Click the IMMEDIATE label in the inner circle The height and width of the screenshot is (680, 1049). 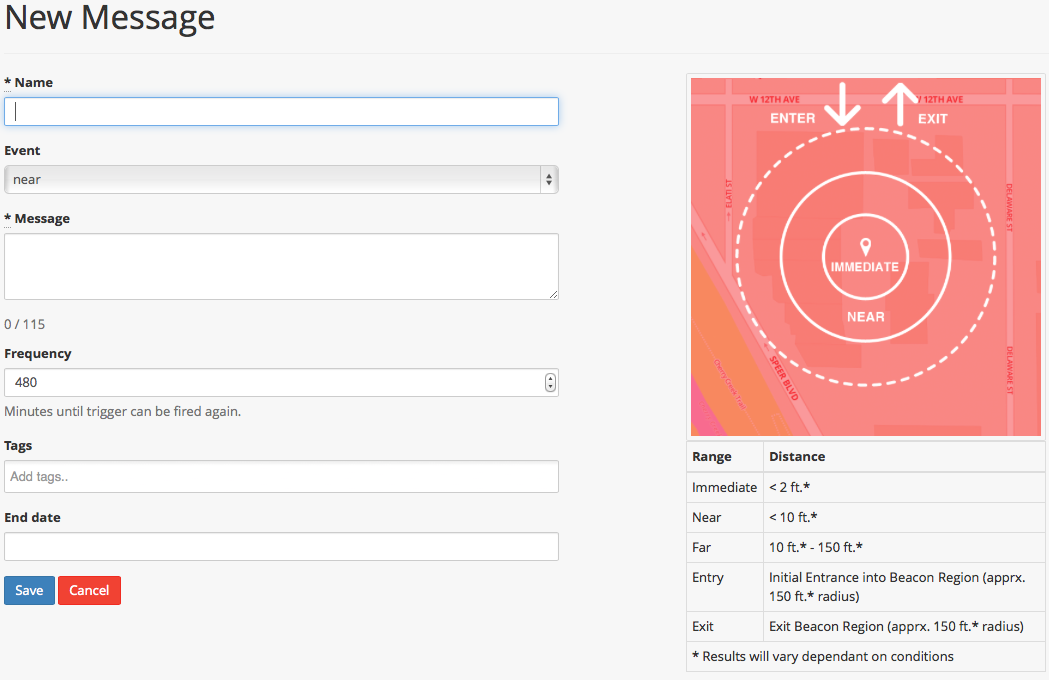(x=865, y=267)
